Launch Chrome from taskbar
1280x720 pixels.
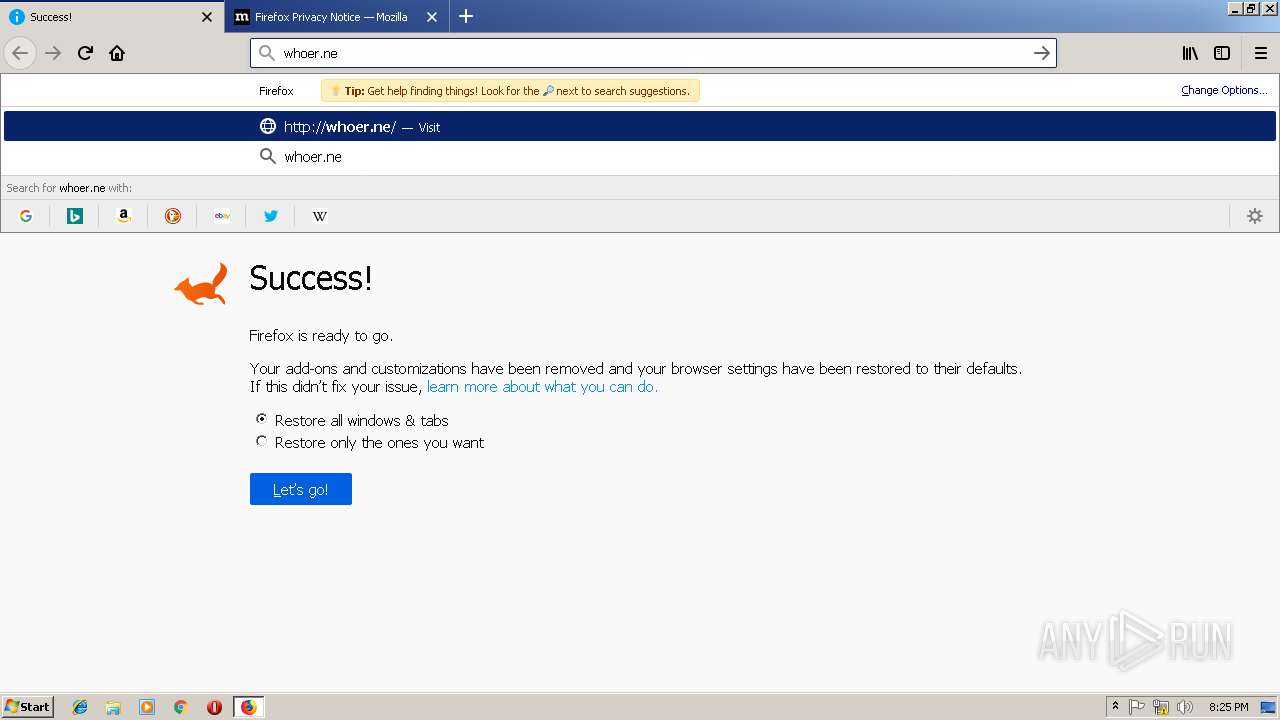click(x=180, y=707)
